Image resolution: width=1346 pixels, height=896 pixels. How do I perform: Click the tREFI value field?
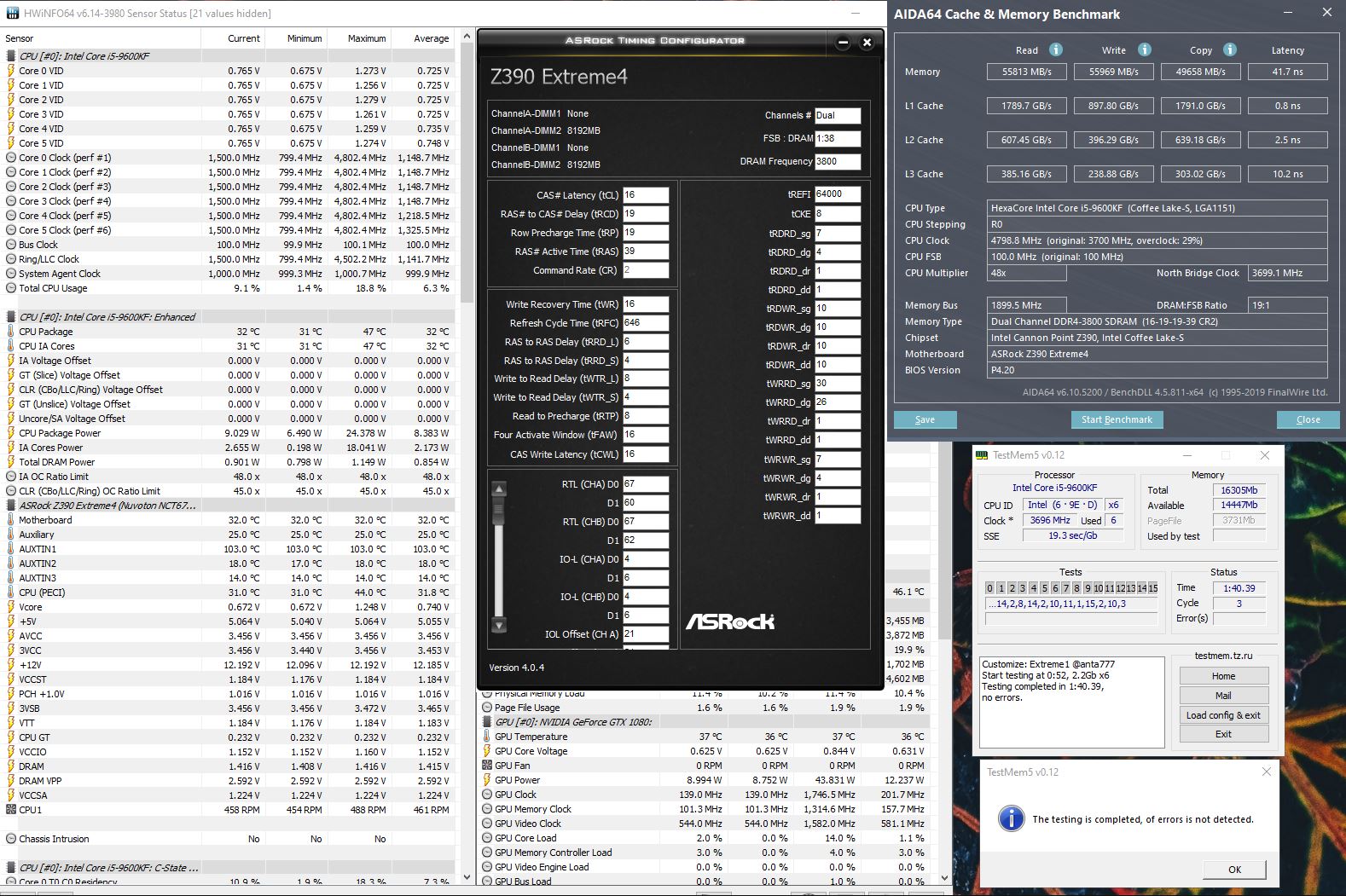838,194
